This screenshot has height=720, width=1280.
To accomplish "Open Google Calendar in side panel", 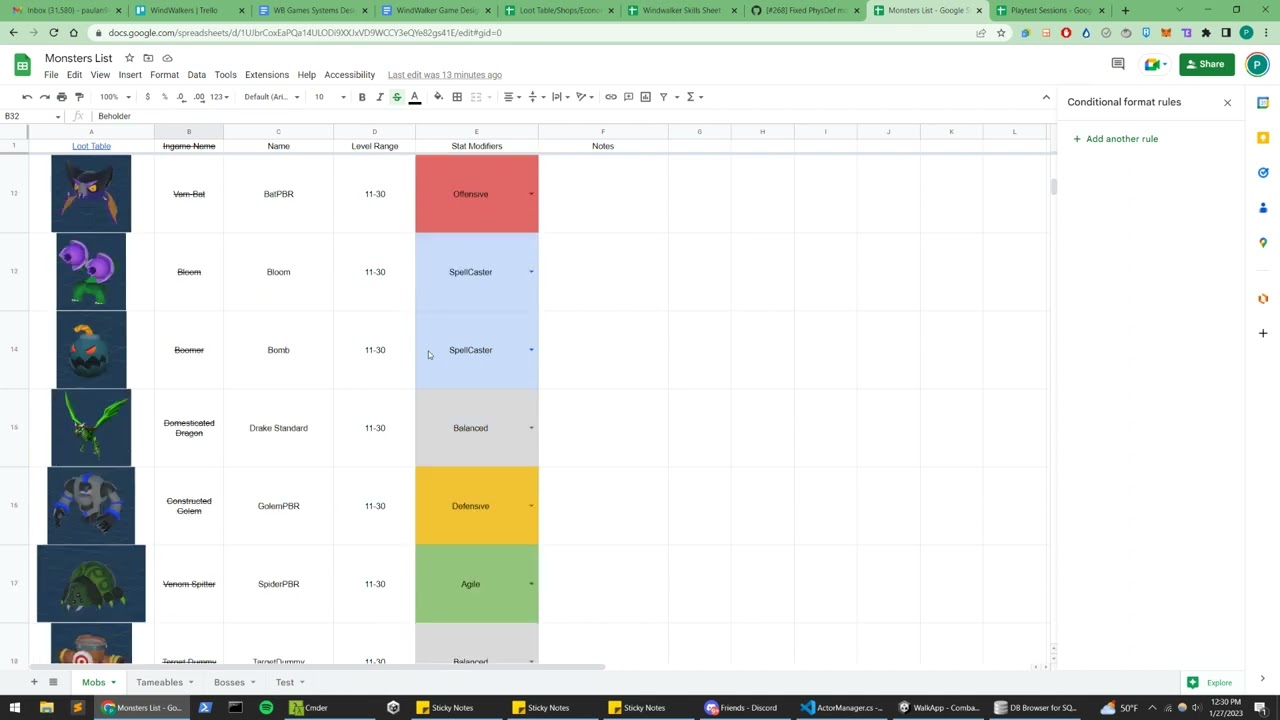I will pos(1263,103).
